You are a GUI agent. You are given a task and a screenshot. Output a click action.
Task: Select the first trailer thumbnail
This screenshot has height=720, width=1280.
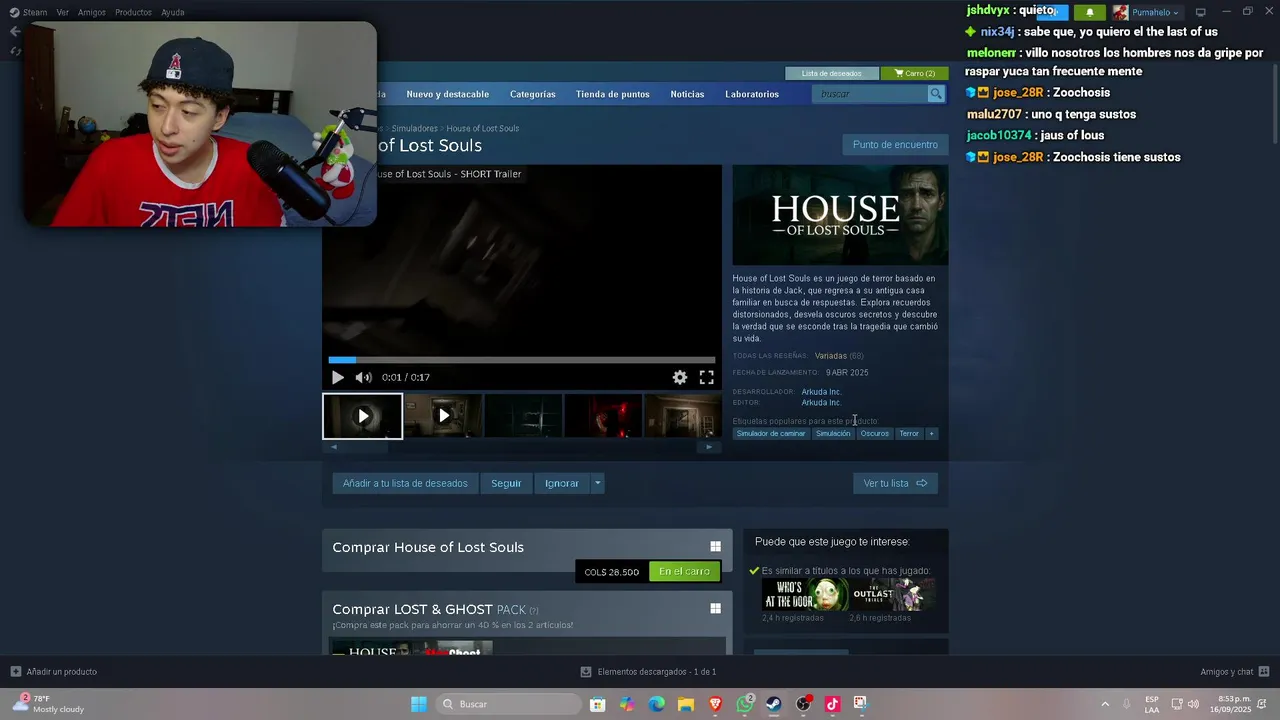[x=362, y=416]
